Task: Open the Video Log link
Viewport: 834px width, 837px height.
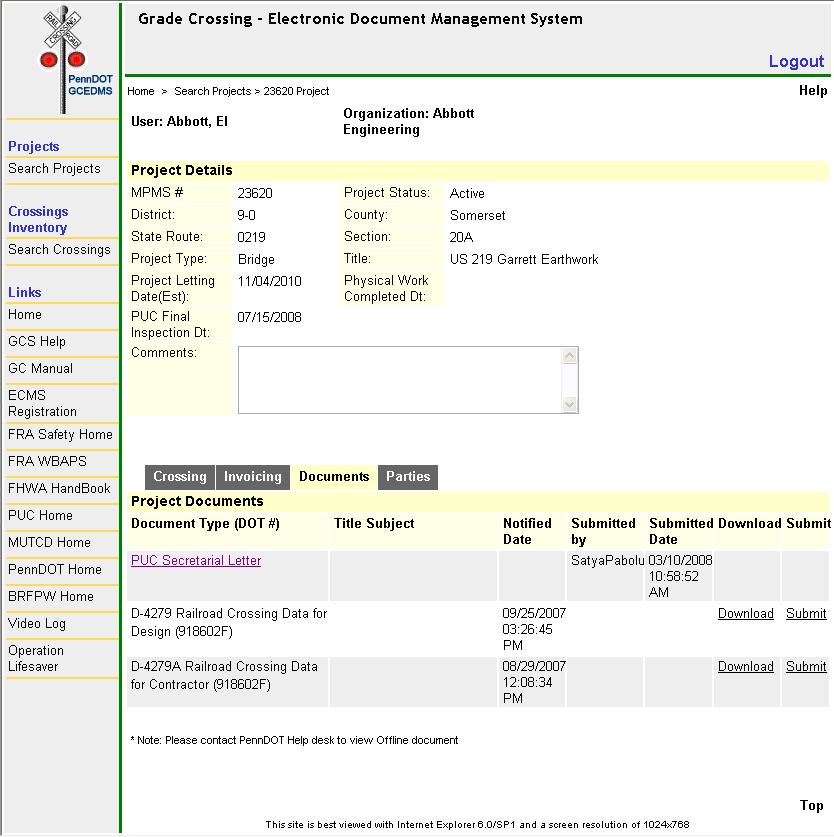Action: (37, 623)
